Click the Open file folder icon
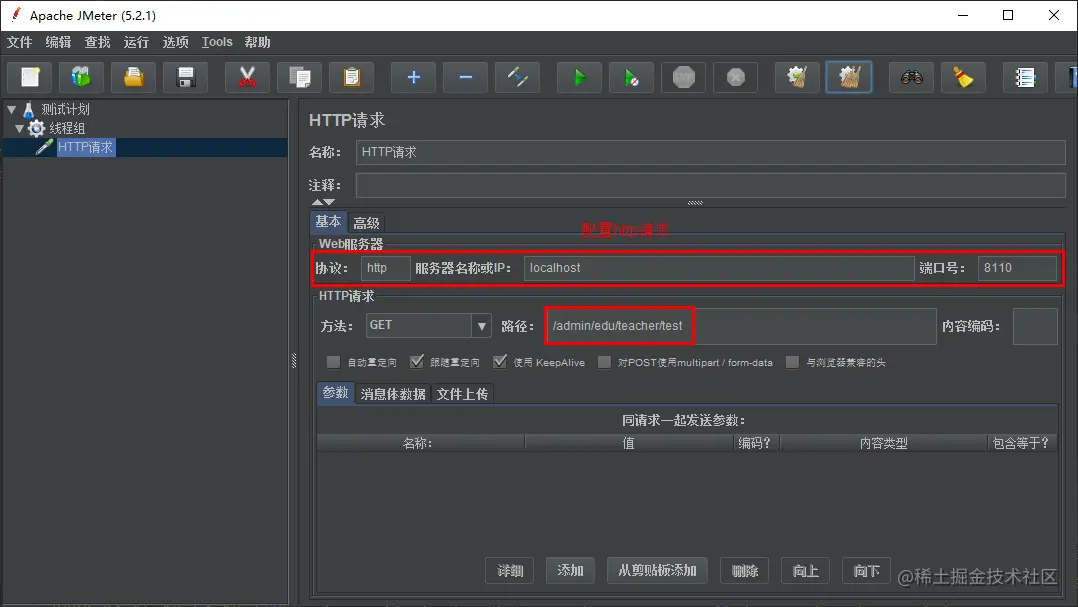Viewport: 1078px width, 607px height. pos(133,77)
